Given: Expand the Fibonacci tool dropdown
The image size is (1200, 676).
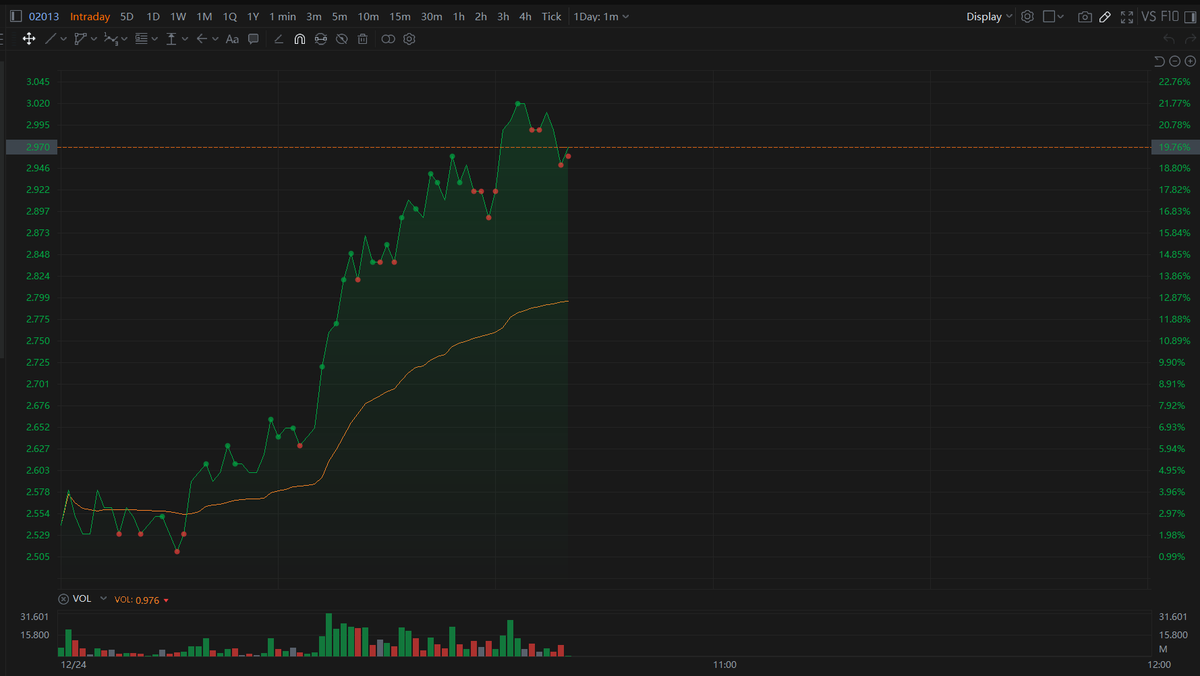Looking at the screenshot, I should click(154, 39).
